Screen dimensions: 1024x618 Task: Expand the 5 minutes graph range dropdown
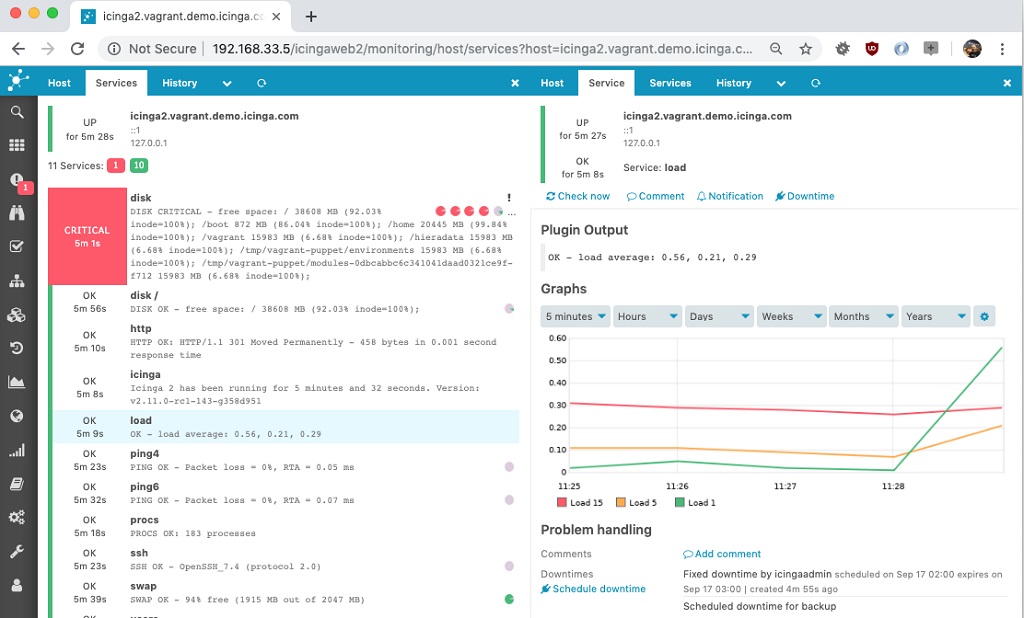click(x=575, y=316)
